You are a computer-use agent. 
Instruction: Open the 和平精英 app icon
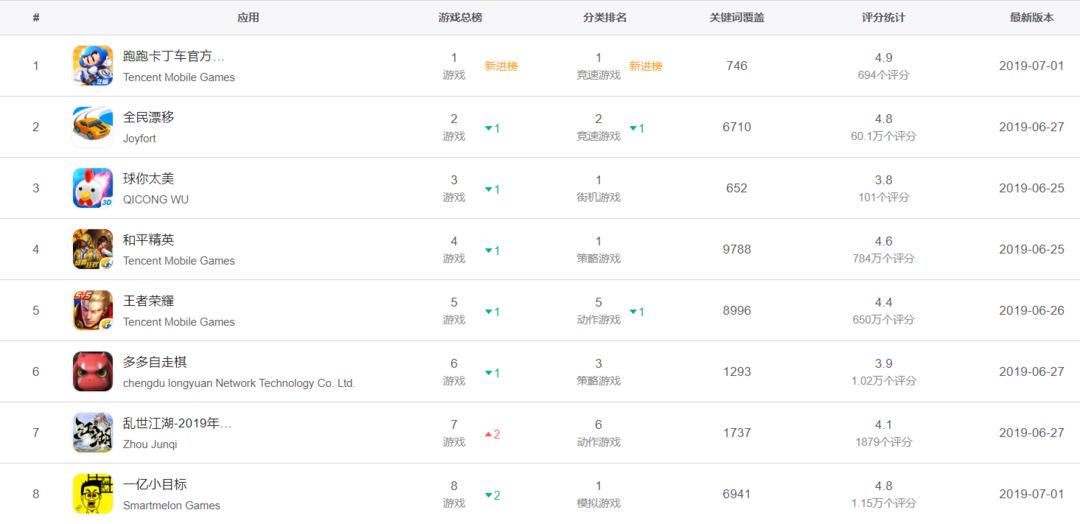(x=93, y=249)
